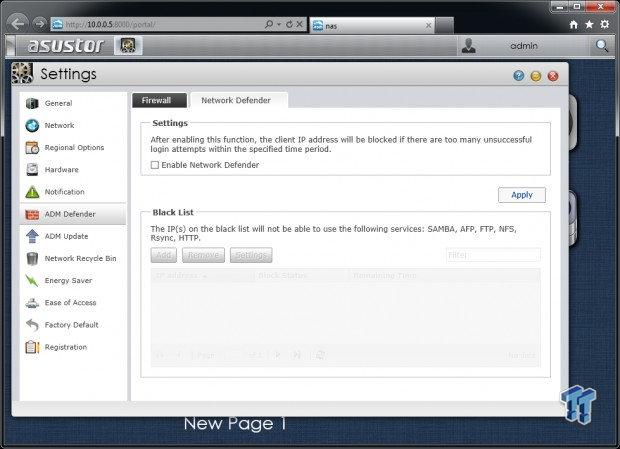Select the ADM Defender firewall icon
Screen dimensions: 620x449
click(x=32, y=214)
